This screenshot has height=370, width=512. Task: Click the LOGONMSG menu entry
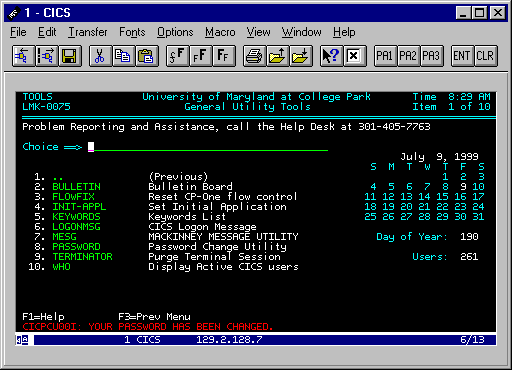tap(76, 227)
